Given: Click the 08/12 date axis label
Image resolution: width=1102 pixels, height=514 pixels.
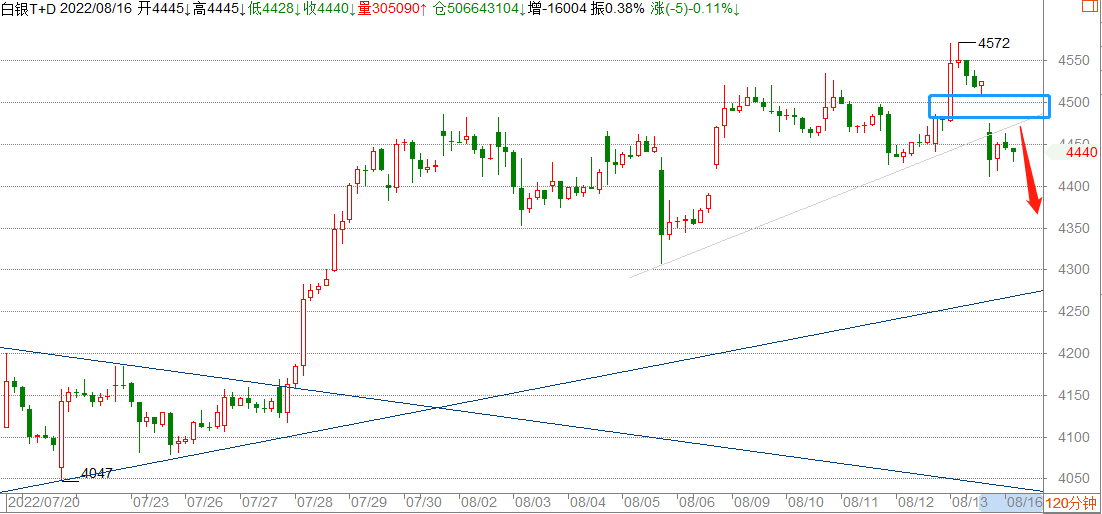Looking at the screenshot, I should tap(914, 503).
